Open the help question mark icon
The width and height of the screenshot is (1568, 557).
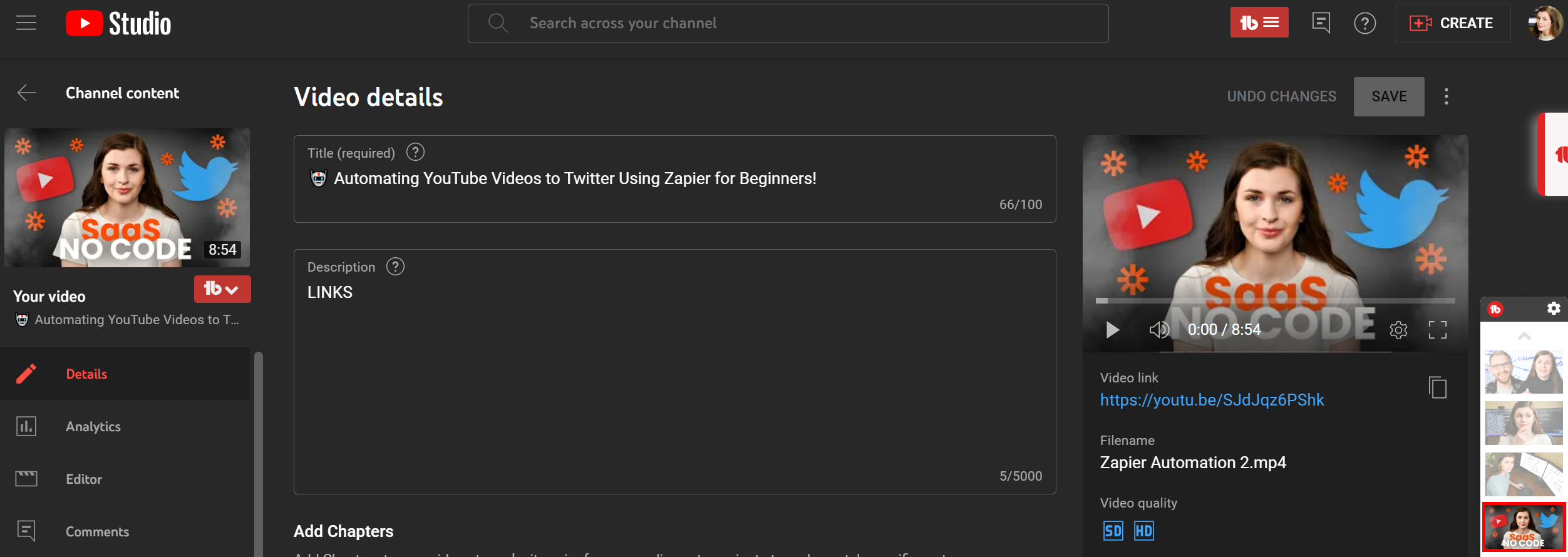1365,23
